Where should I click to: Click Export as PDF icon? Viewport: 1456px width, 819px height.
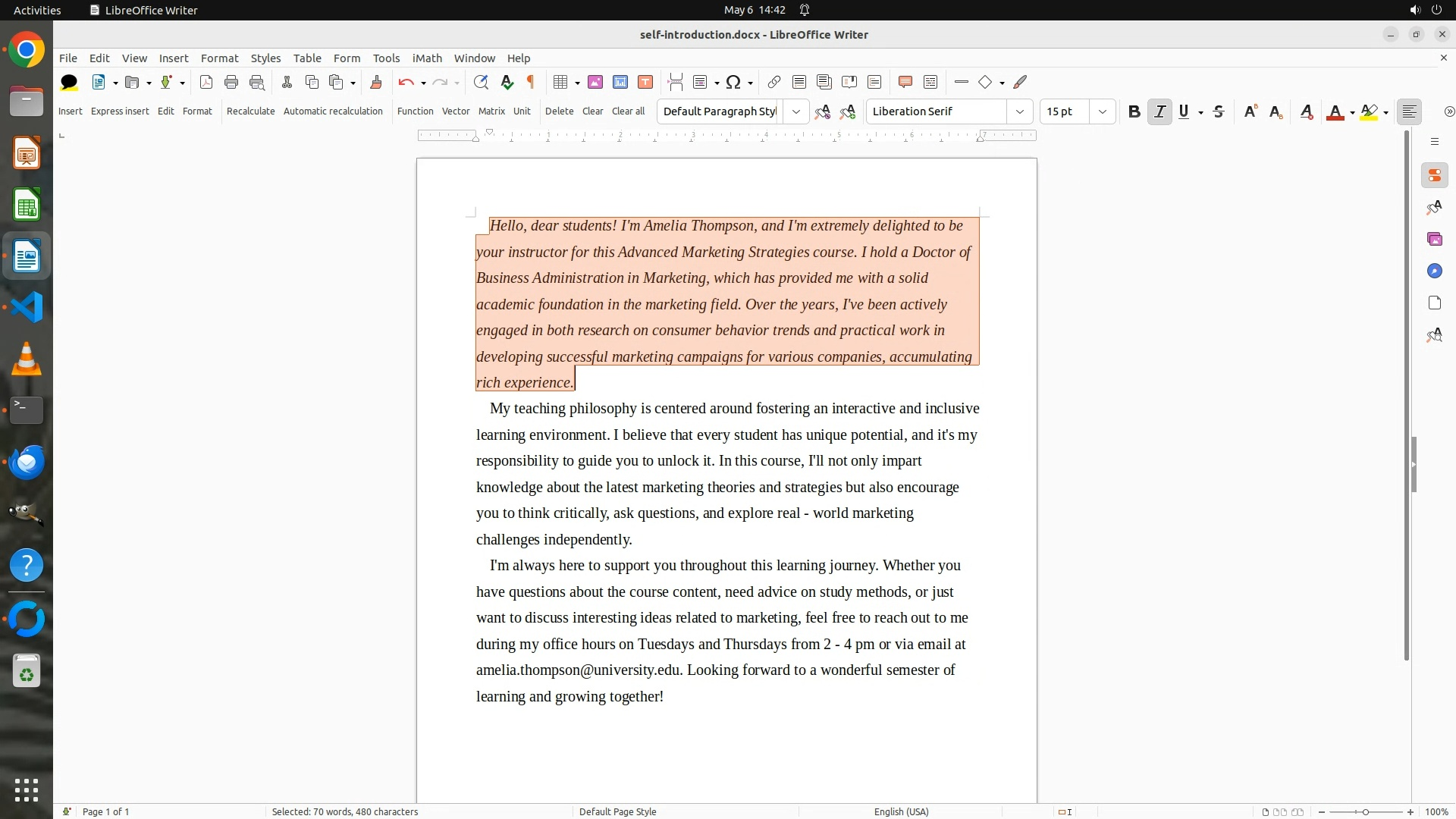click(206, 82)
